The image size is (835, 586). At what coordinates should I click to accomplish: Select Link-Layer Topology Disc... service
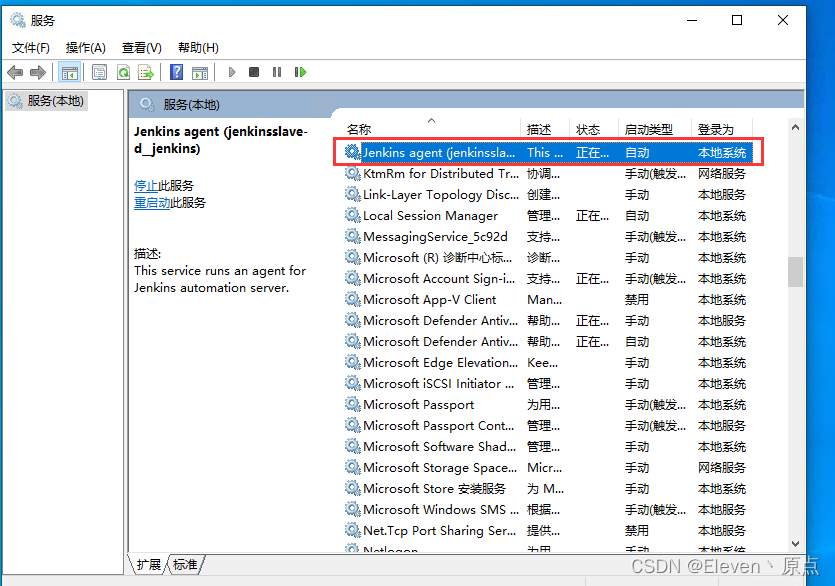547,194
